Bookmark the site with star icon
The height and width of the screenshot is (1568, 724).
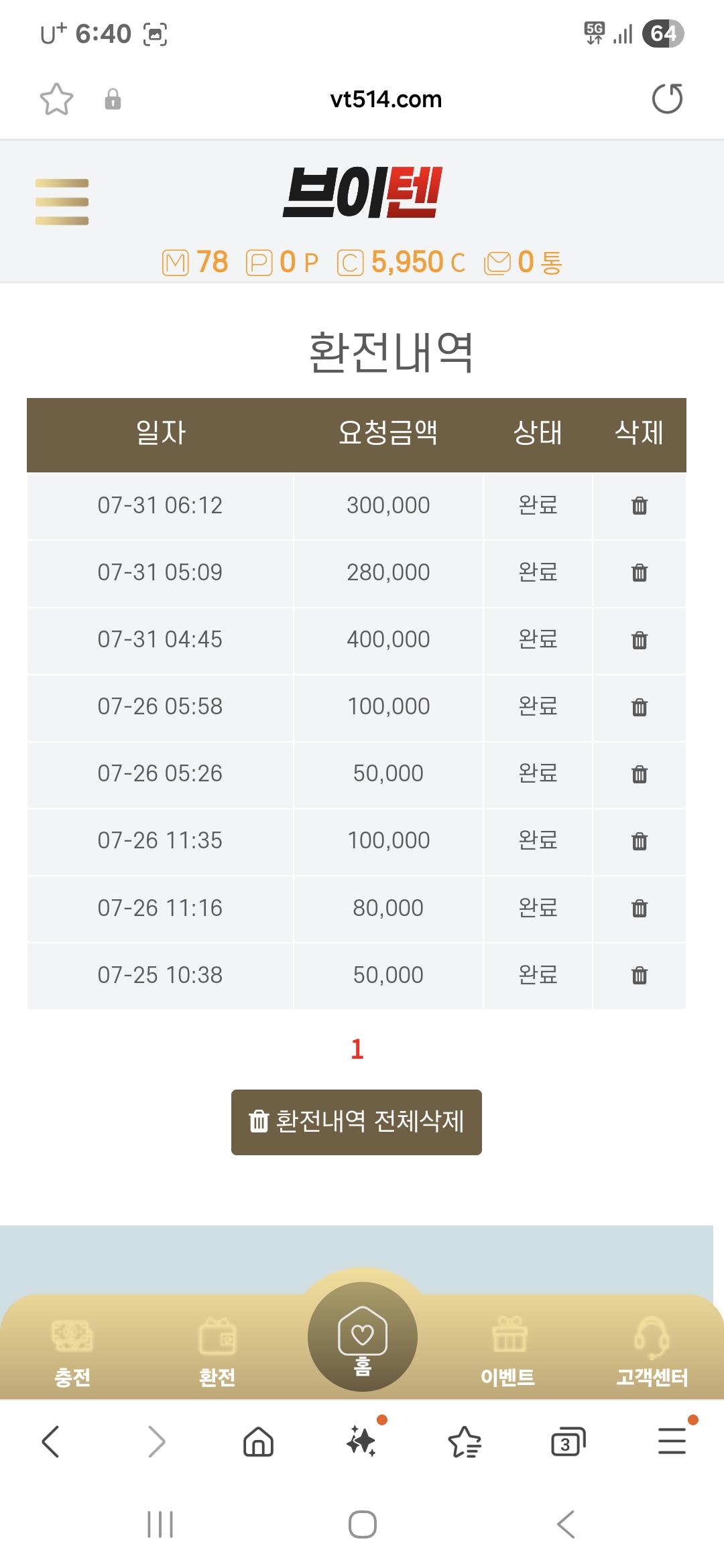pyautogui.click(x=56, y=99)
